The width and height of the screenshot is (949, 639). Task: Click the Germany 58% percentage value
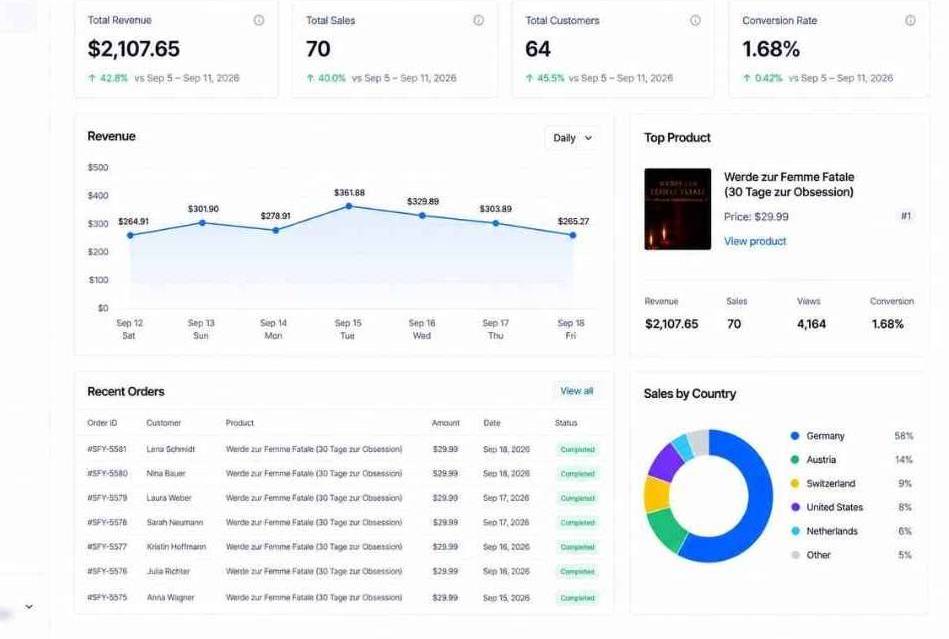pos(904,436)
